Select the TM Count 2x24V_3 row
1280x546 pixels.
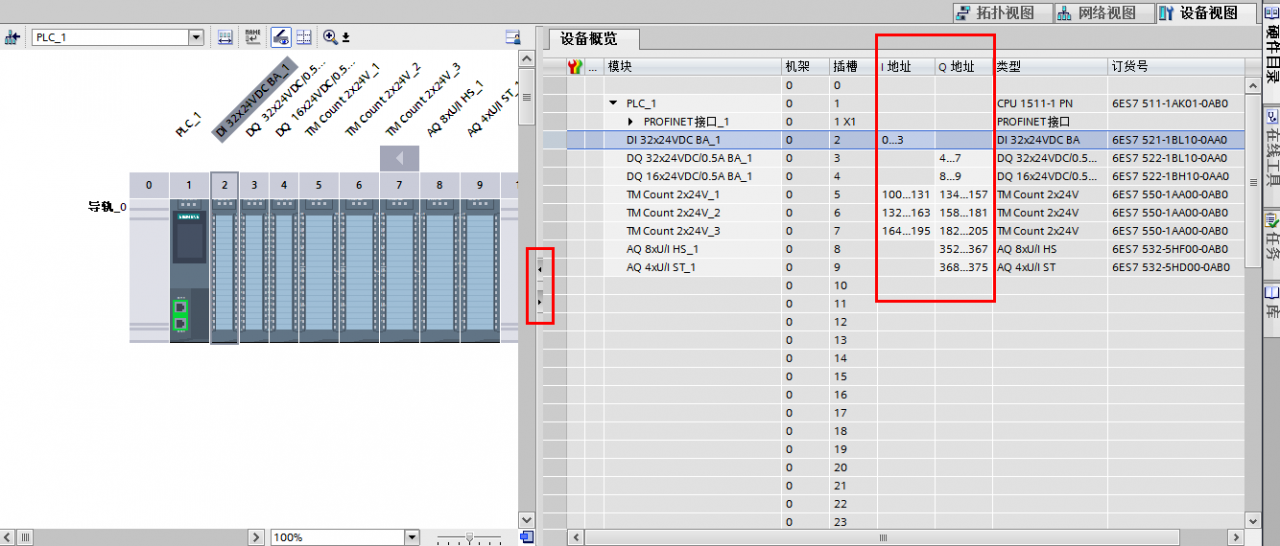coord(895,231)
